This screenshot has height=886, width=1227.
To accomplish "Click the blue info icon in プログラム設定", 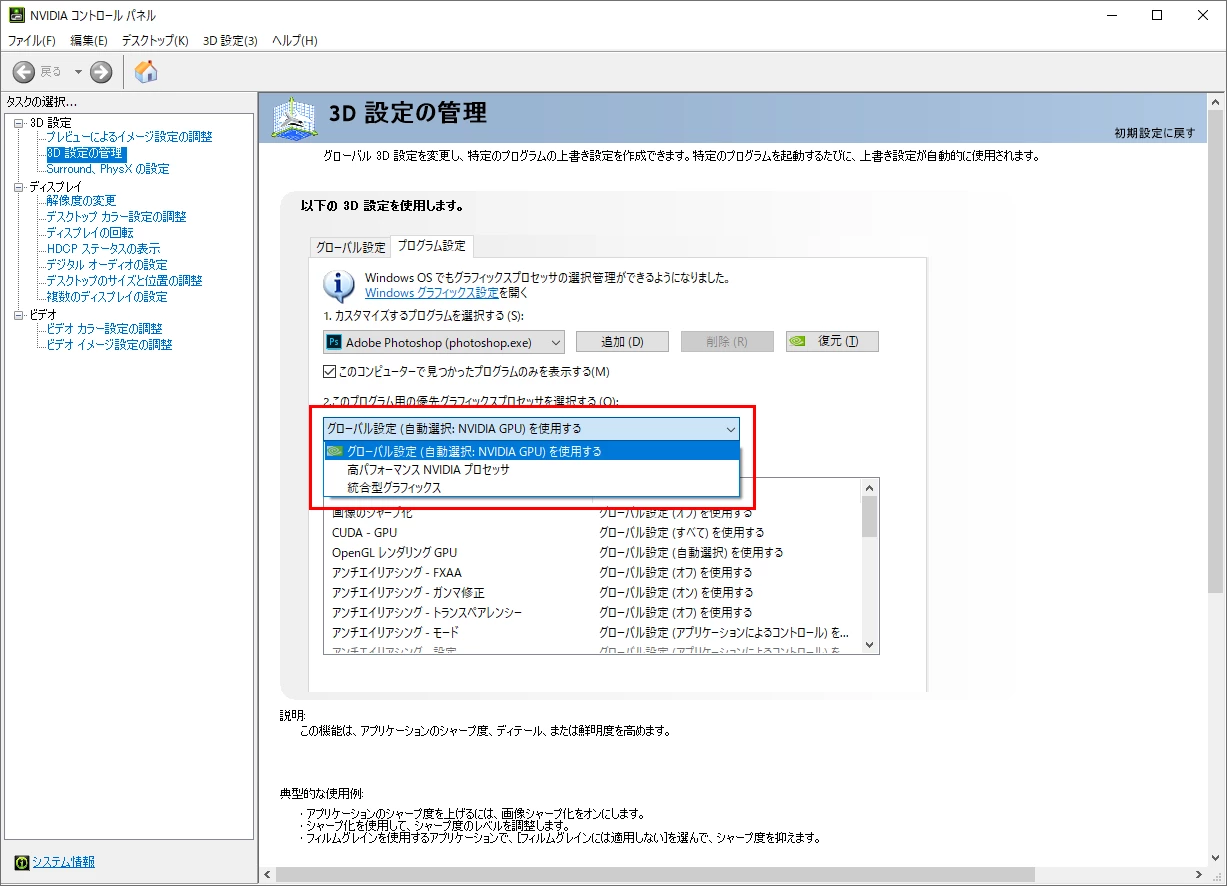I will coord(339,285).
